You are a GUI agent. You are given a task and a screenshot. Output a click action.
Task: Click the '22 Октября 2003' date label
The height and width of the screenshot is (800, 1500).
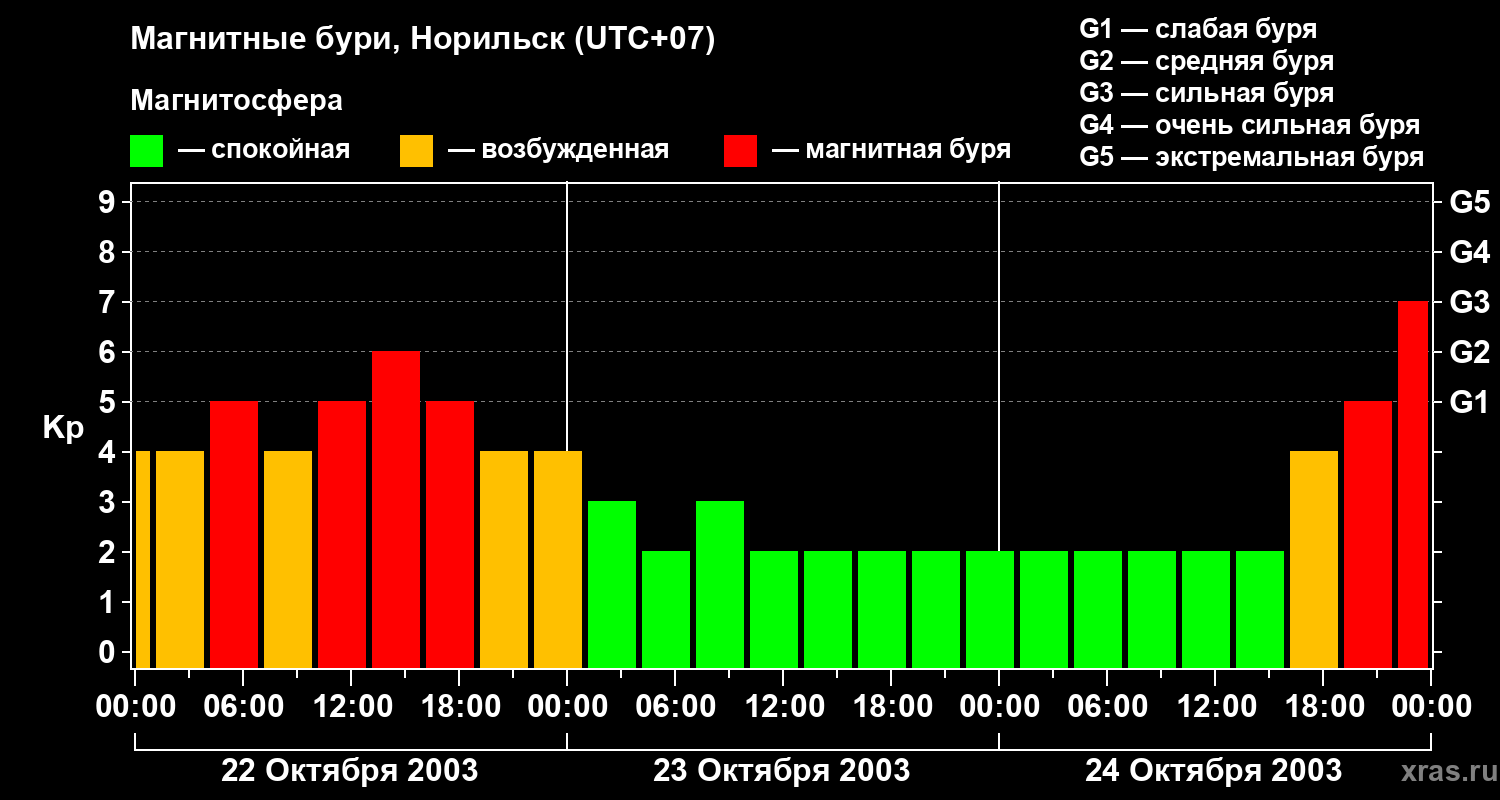349,771
